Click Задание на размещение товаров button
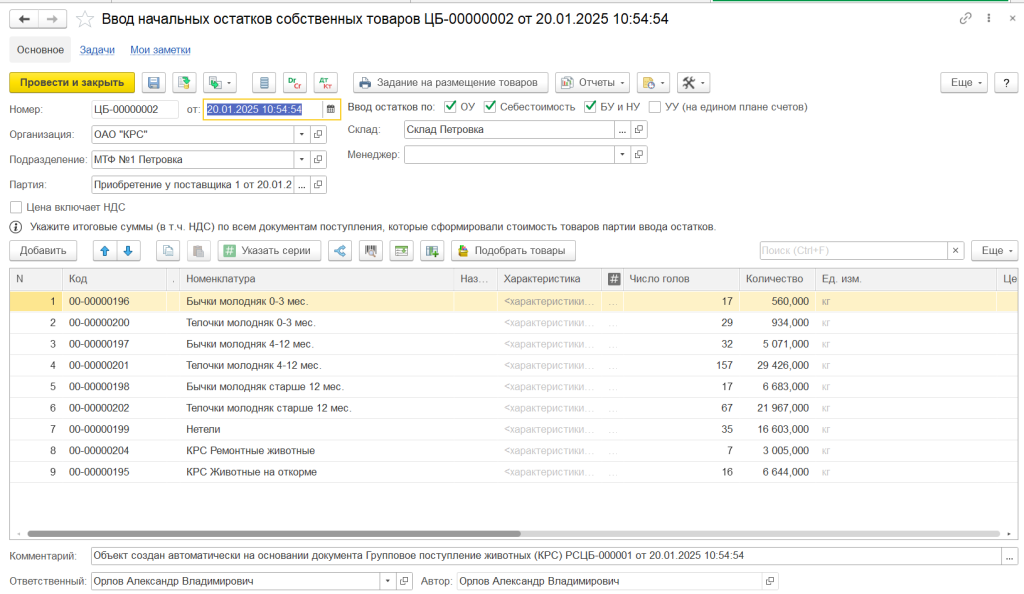 click(451, 83)
